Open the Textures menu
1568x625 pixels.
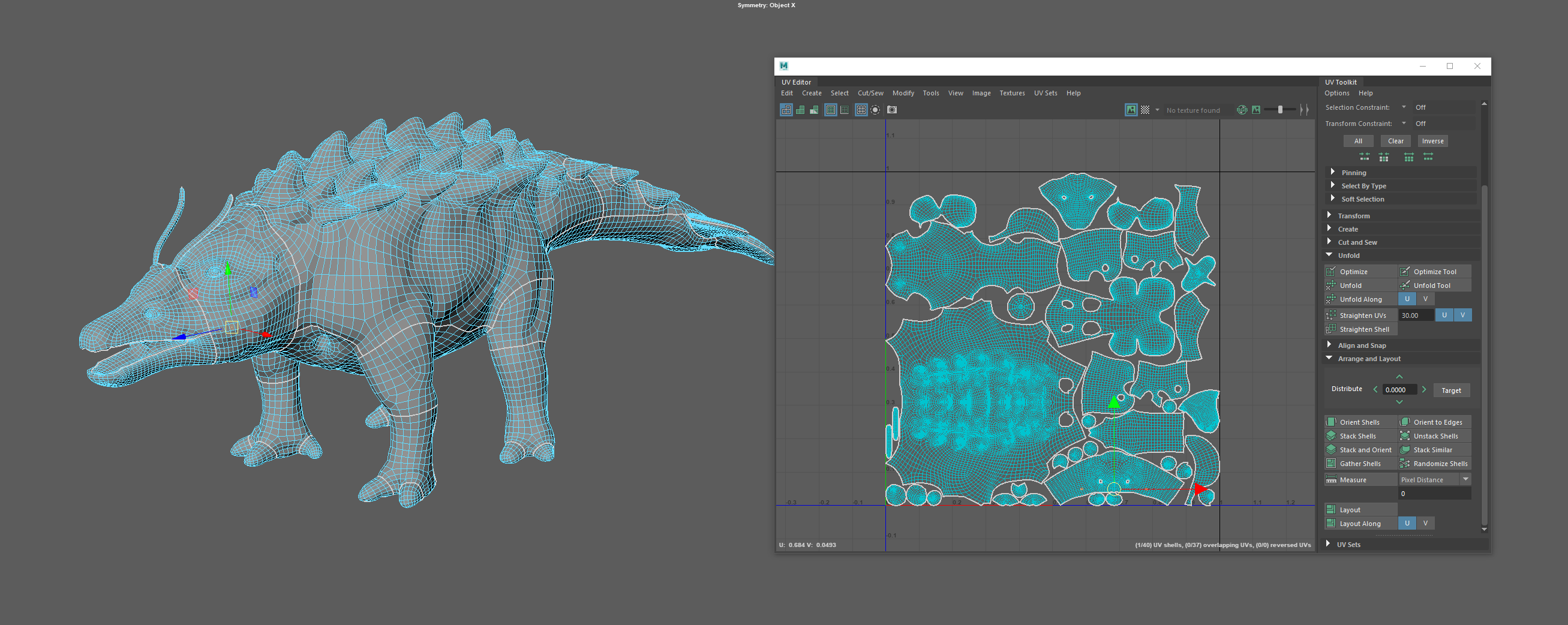pyautogui.click(x=1012, y=93)
